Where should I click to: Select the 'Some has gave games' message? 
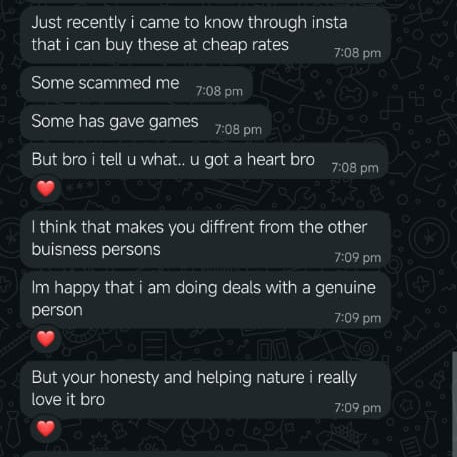146,123
